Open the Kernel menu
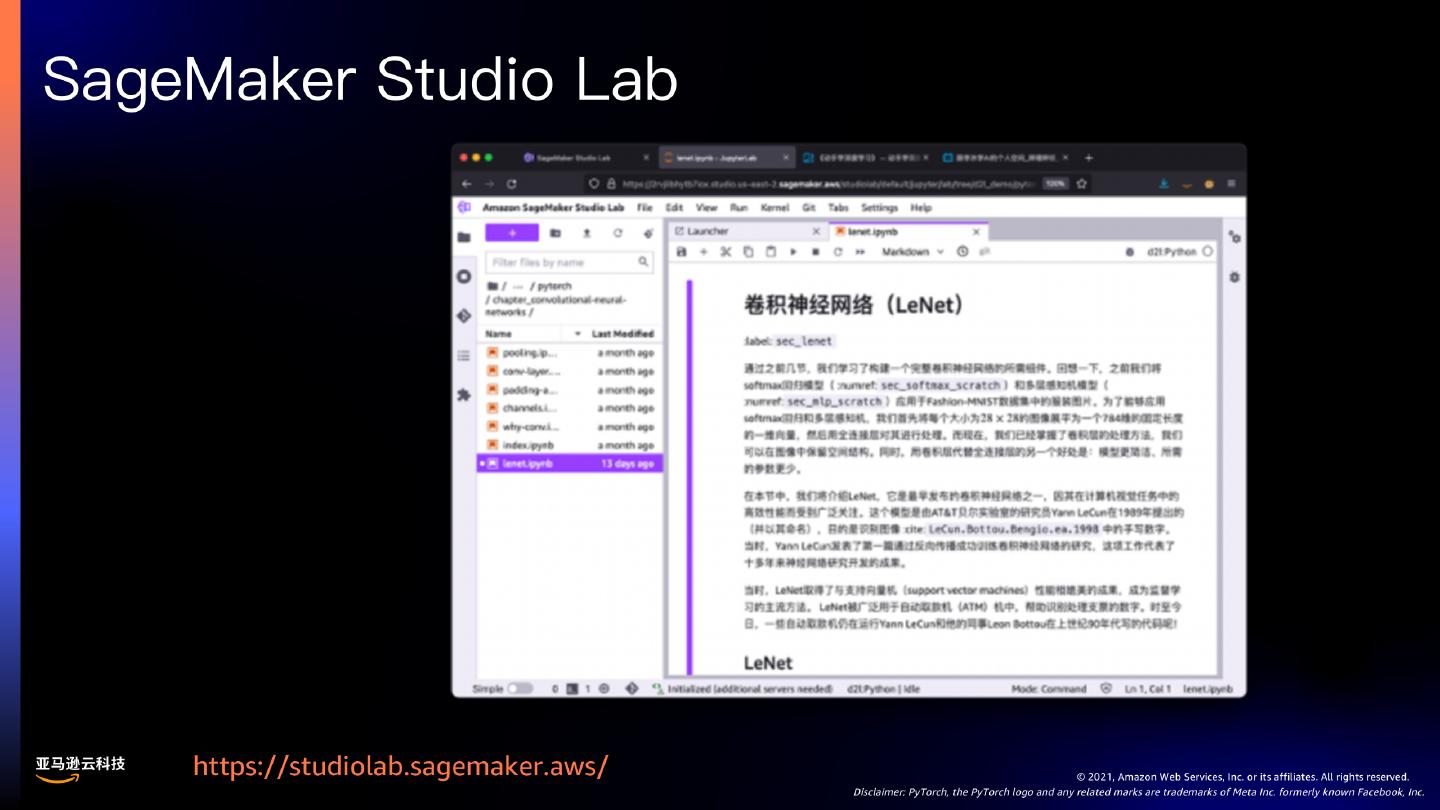 point(775,208)
